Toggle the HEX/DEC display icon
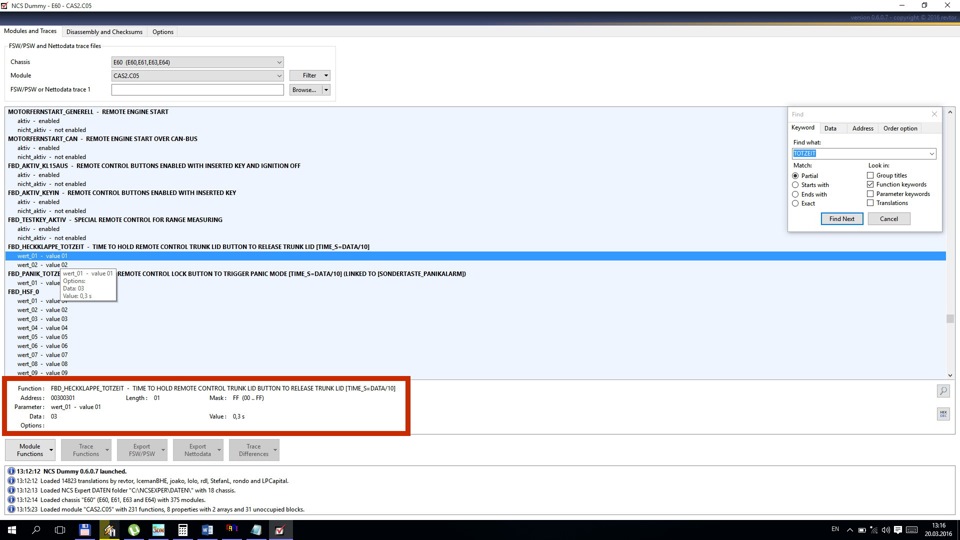The image size is (960, 540). pyautogui.click(x=943, y=414)
